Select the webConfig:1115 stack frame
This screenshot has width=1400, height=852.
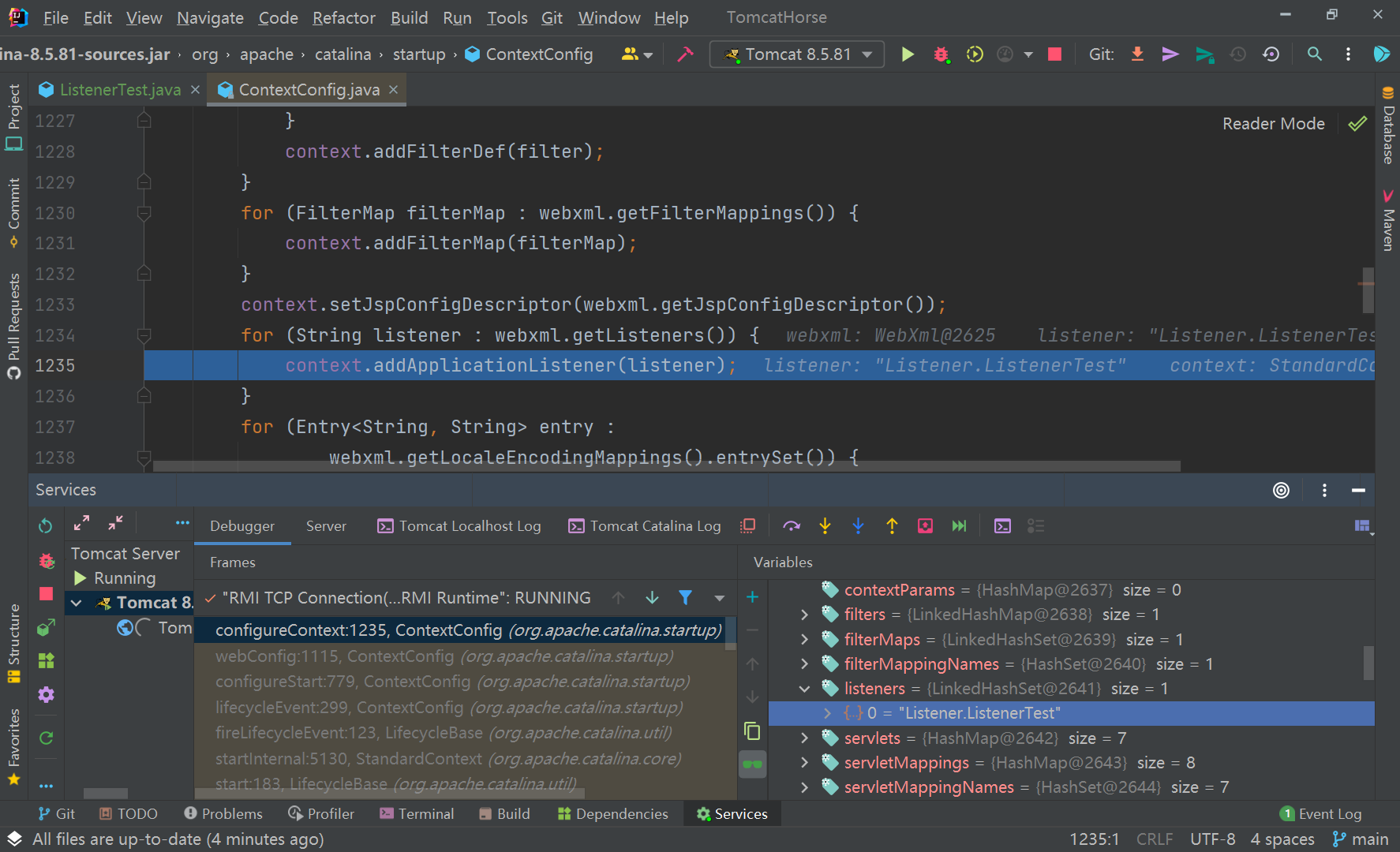[444, 656]
